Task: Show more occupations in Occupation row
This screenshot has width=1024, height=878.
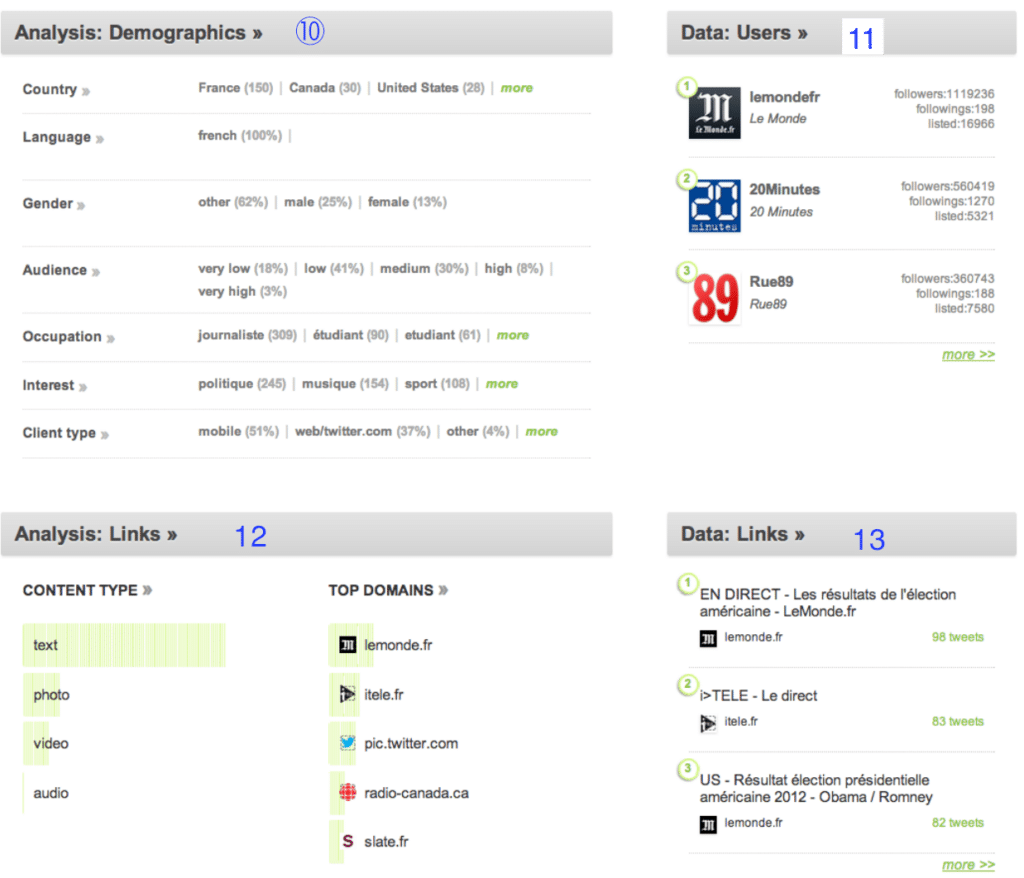Action: click(513, 335)
